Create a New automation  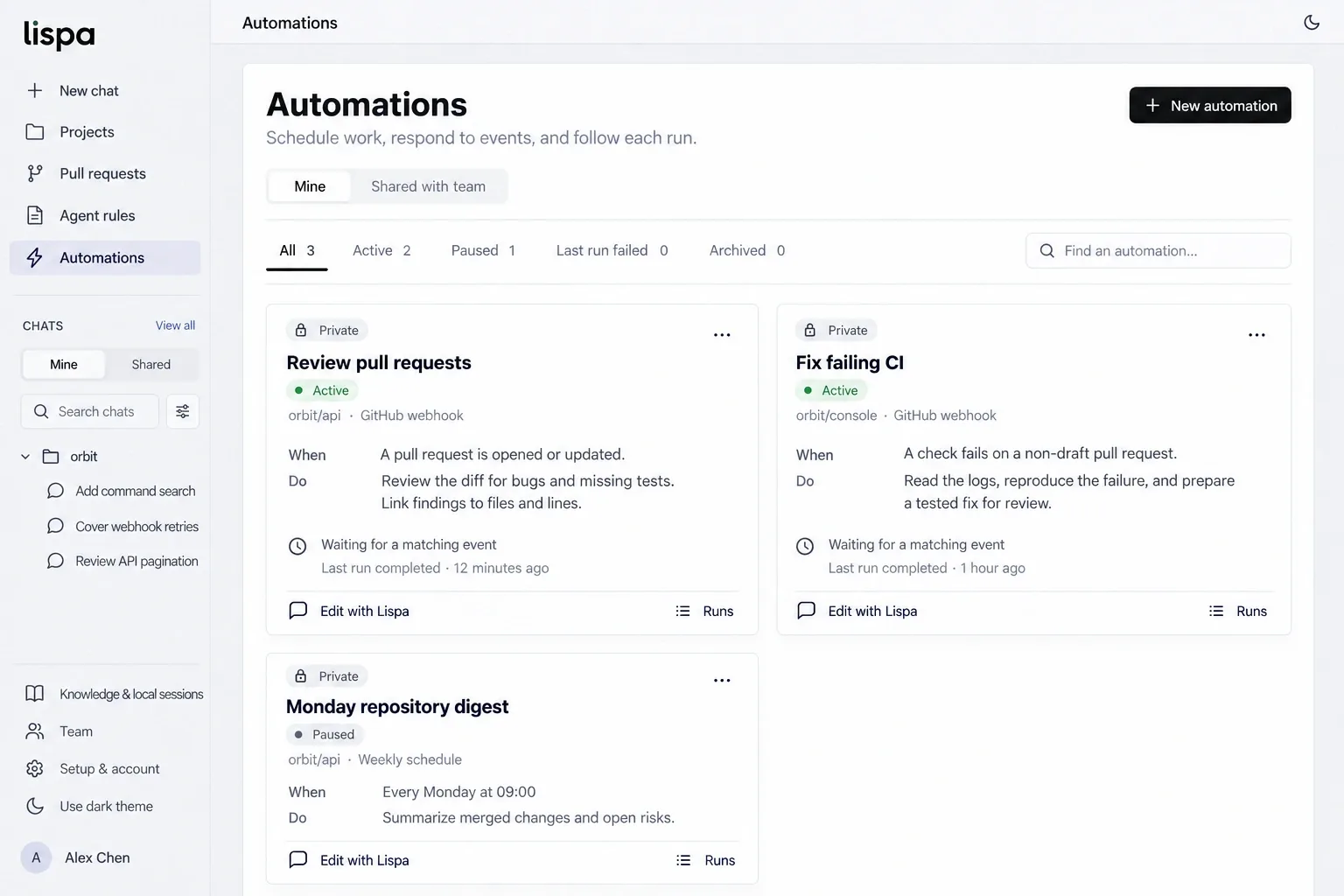[1210, 105]
